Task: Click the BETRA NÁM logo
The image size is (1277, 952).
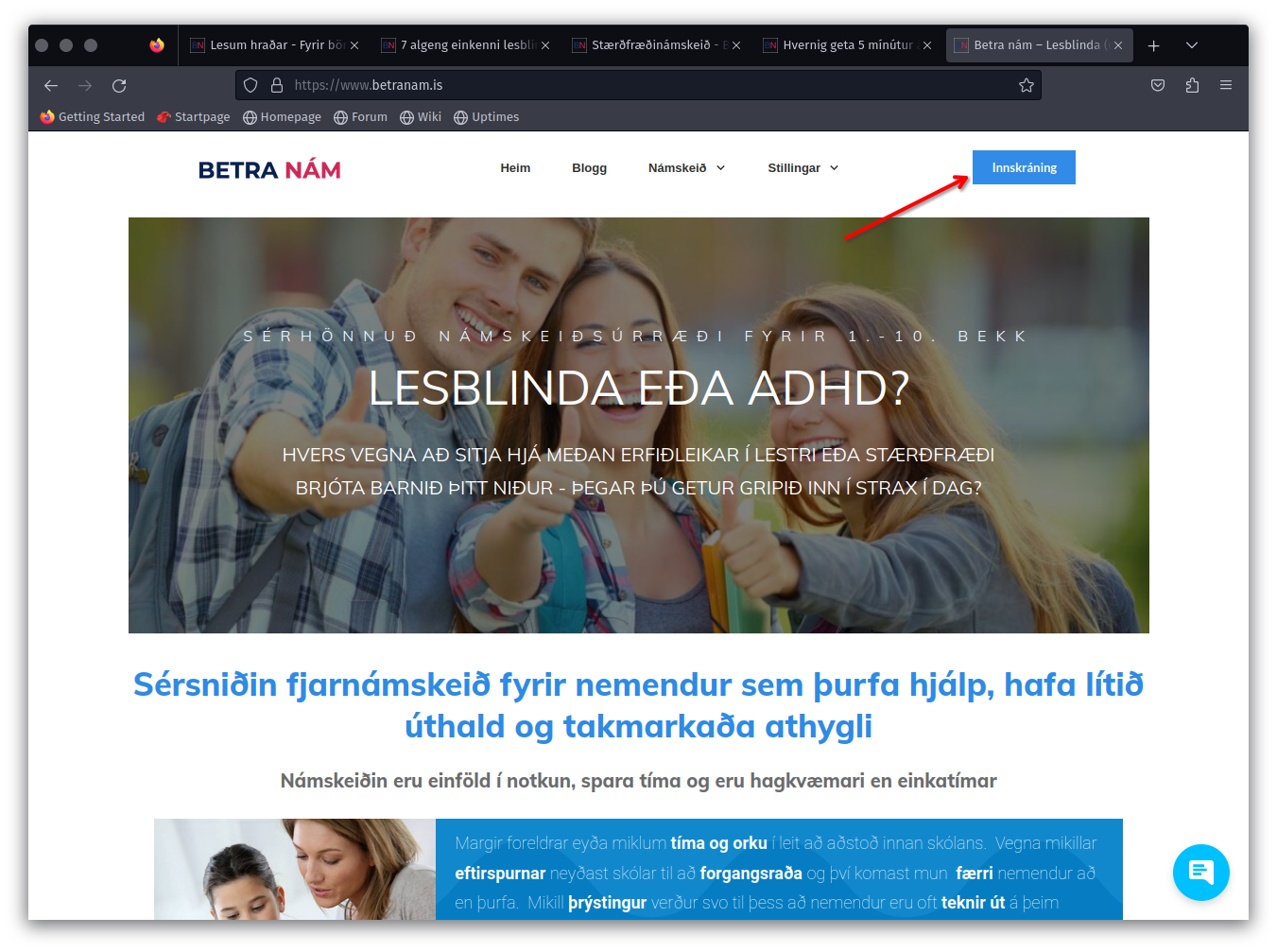Action: tap(269, 170)
